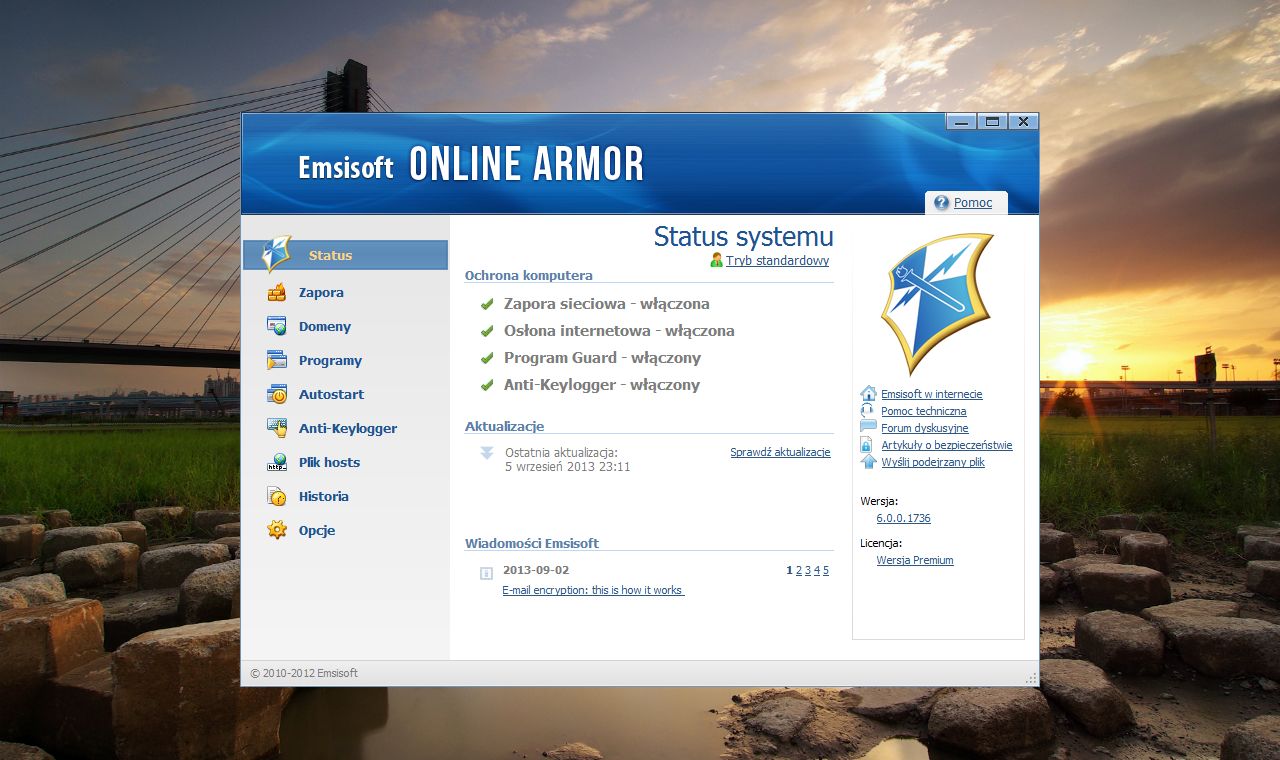
Task: Click the Ochrona komputera section heading
Action: [529, 275]
